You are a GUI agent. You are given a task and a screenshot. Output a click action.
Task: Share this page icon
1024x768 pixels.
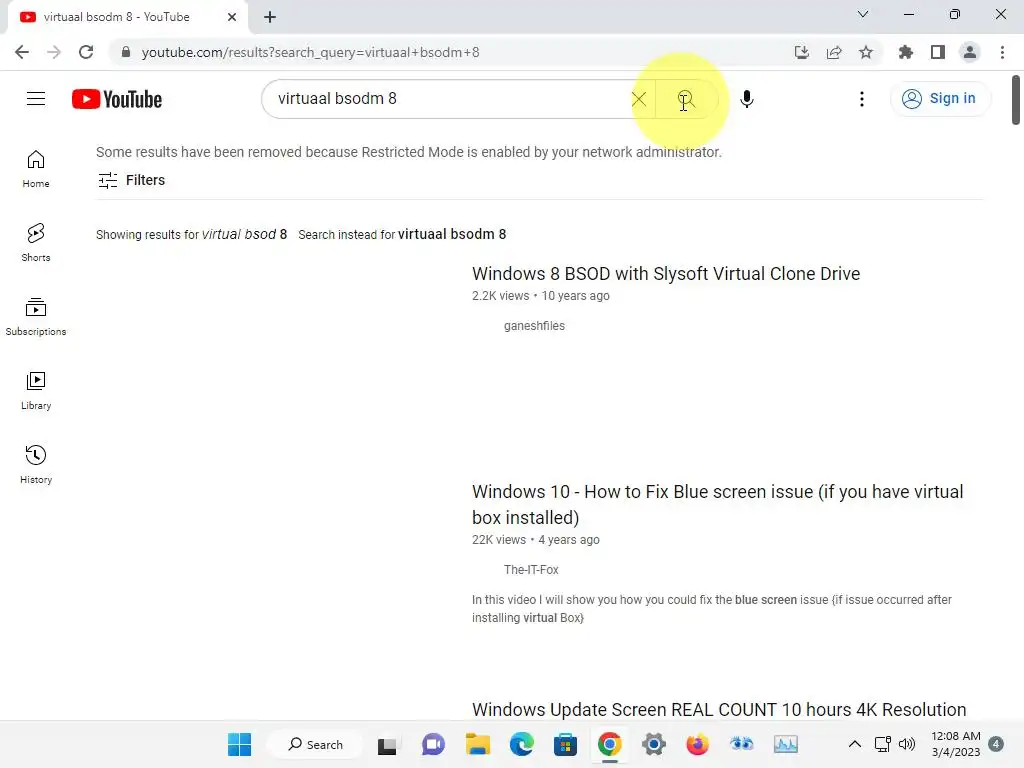click(834, 52)
